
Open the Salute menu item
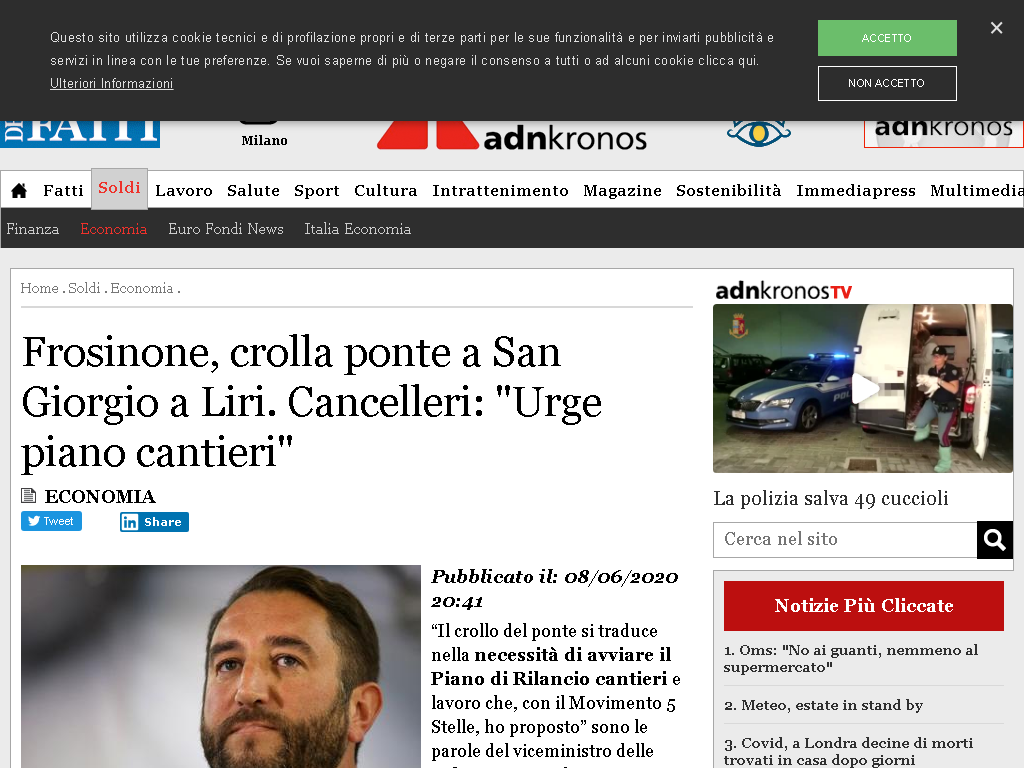click(x=253, y=190)
